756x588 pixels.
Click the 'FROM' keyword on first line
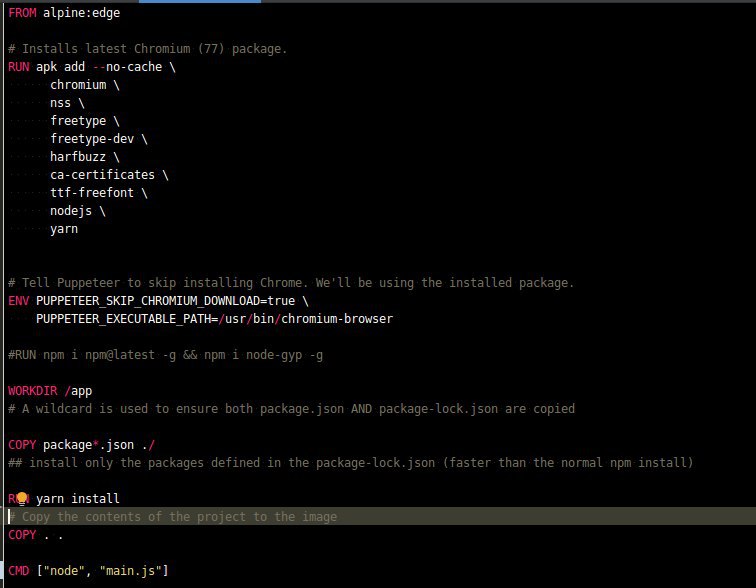22,13
